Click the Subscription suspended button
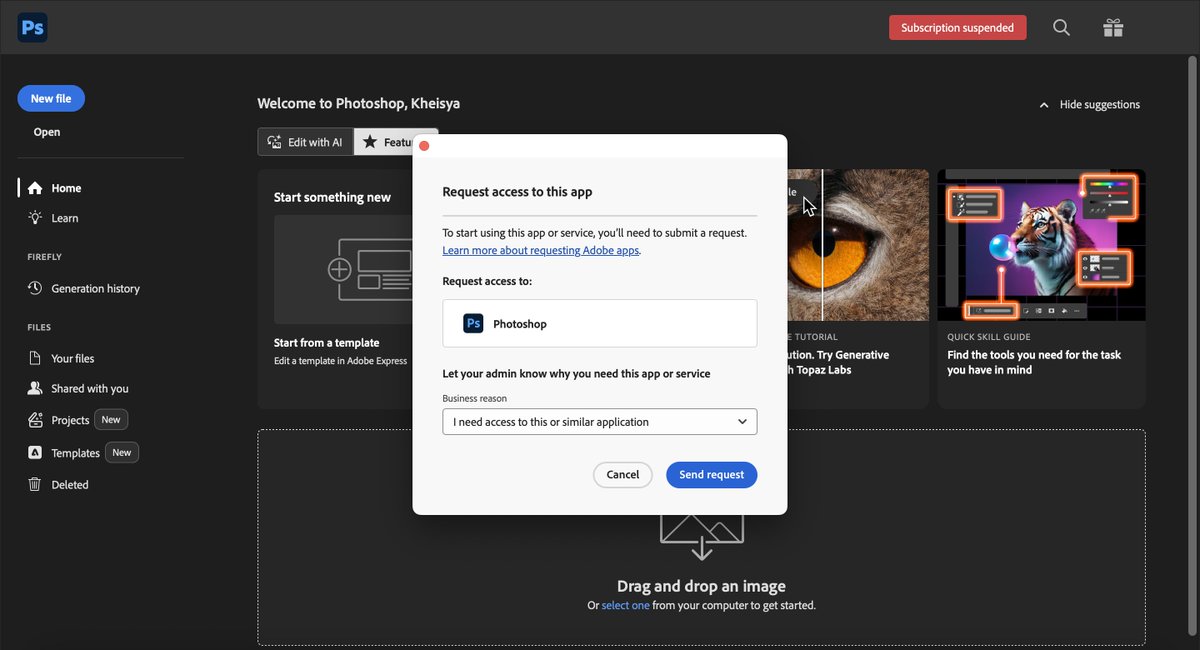The image size is (1200, 650). 958,28
